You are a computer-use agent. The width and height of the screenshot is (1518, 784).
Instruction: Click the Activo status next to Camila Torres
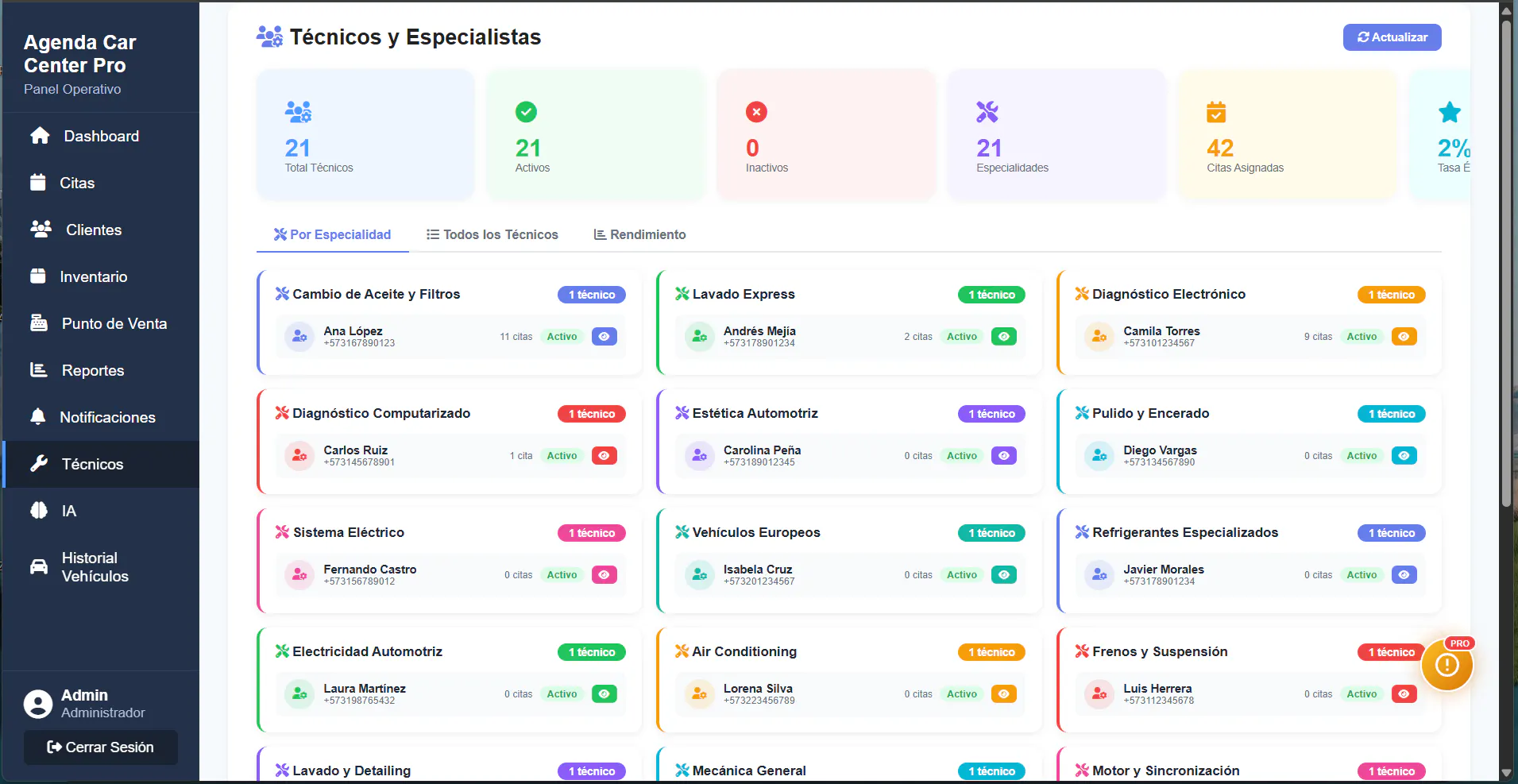(1362, 337)
